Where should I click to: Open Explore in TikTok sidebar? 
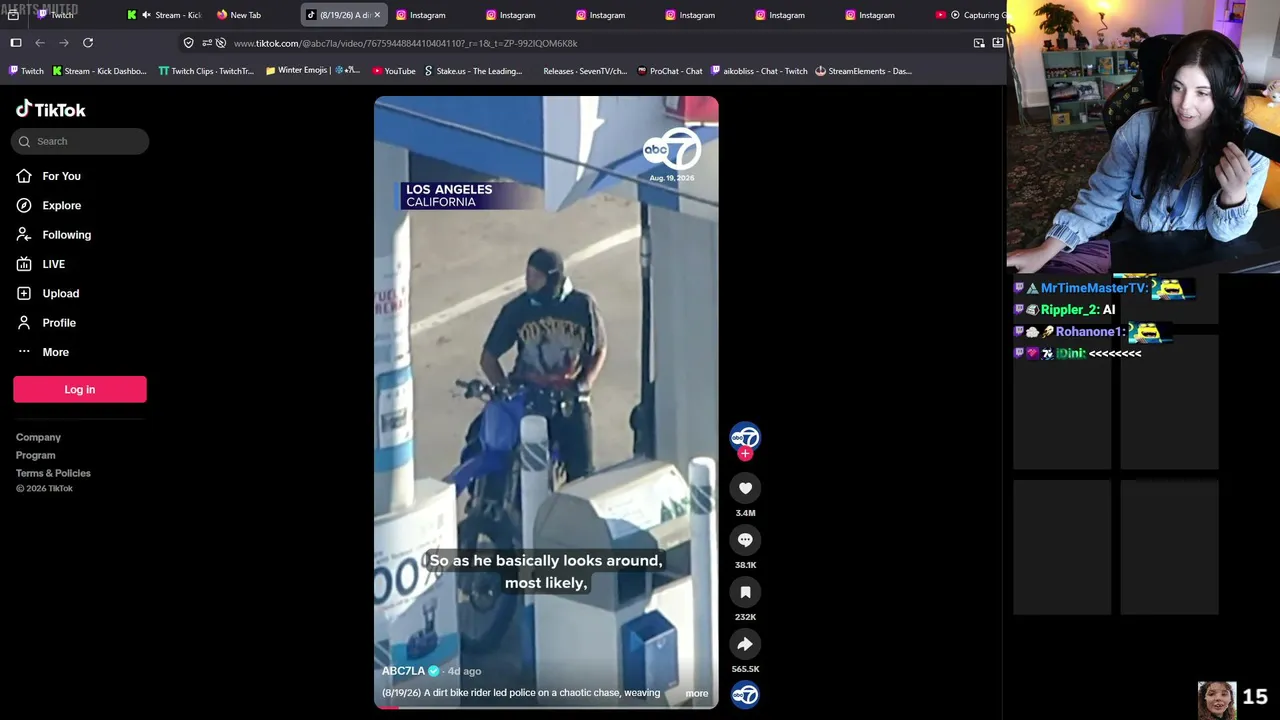(x=61, y=205)
